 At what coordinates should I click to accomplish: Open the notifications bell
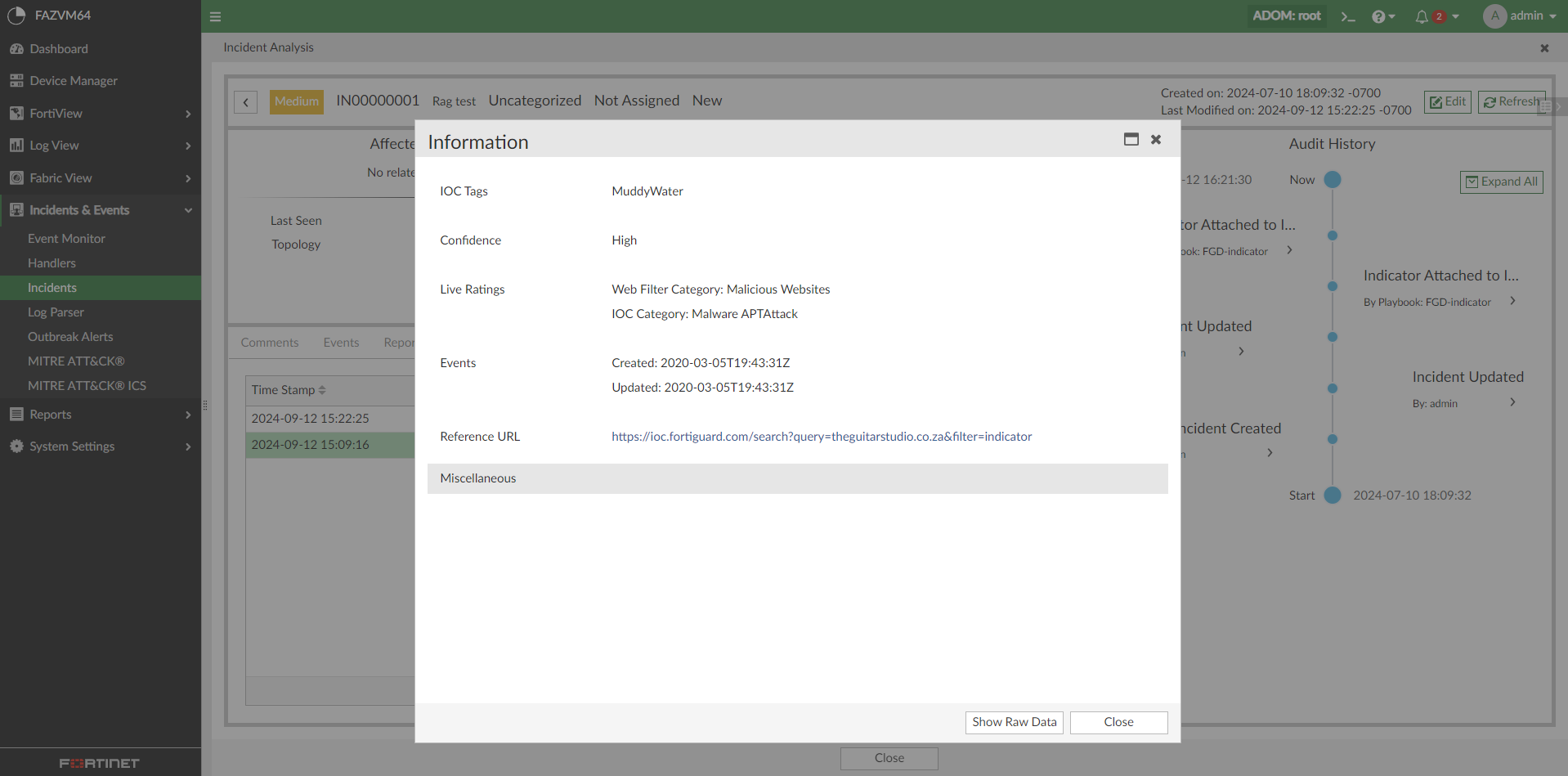1422,16
